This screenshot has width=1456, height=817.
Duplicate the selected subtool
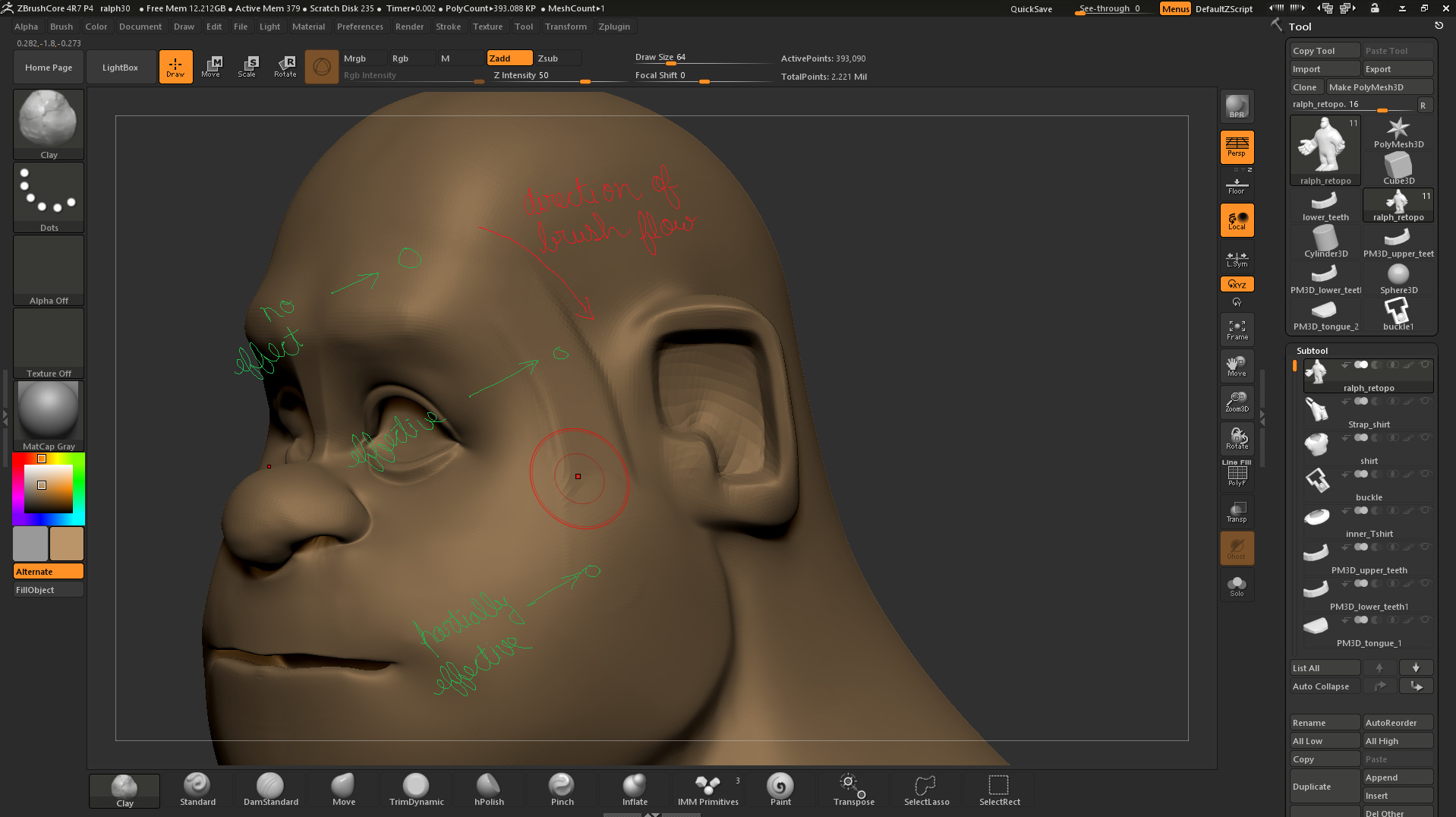(1324, 786)
